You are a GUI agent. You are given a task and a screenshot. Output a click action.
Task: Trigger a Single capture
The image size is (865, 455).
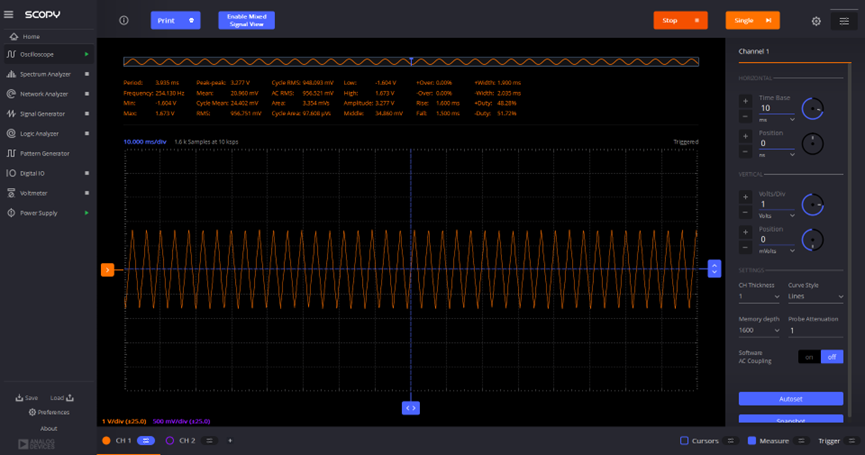tap(752, 20)
